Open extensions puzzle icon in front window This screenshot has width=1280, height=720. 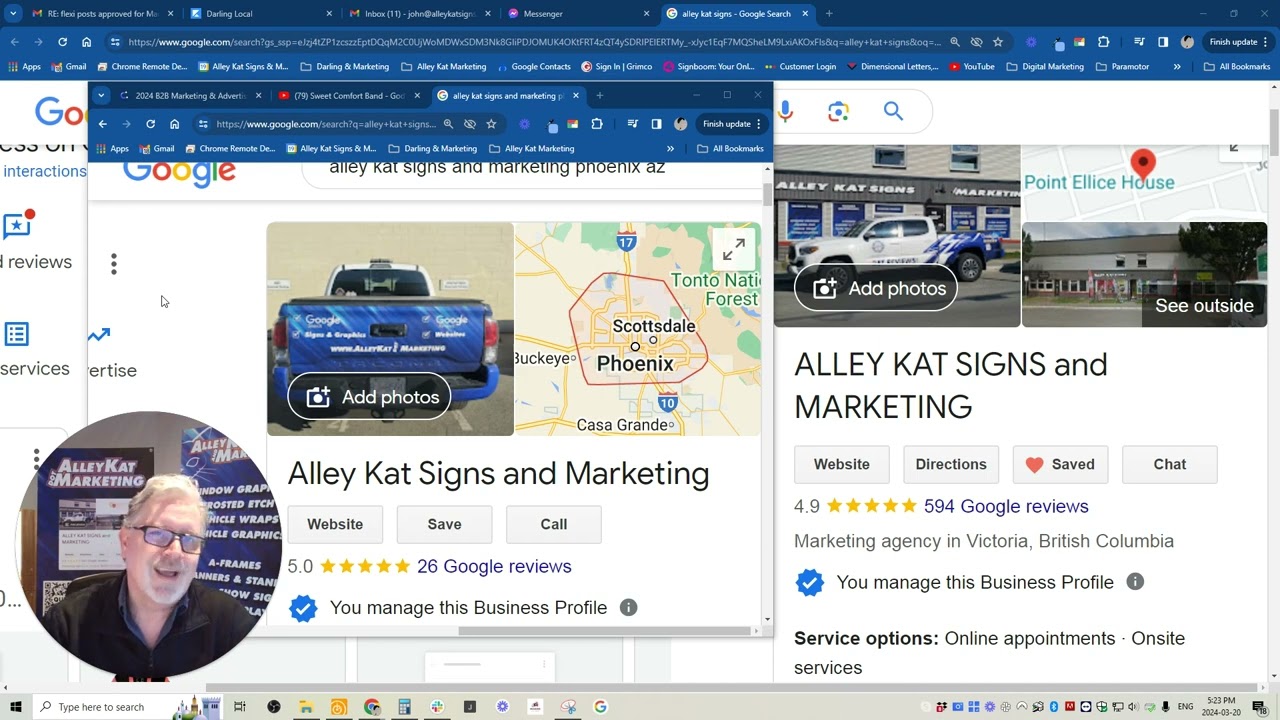point(597,124)
